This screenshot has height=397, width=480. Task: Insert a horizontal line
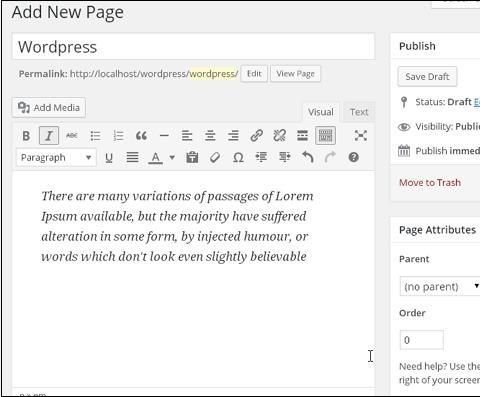coord(164,136)
